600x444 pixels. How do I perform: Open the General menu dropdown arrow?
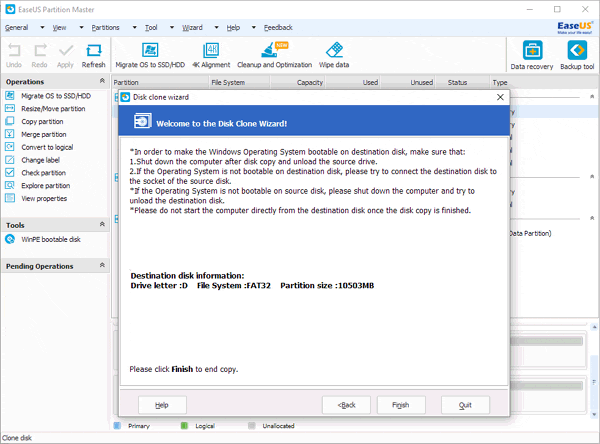coord(42,28)
